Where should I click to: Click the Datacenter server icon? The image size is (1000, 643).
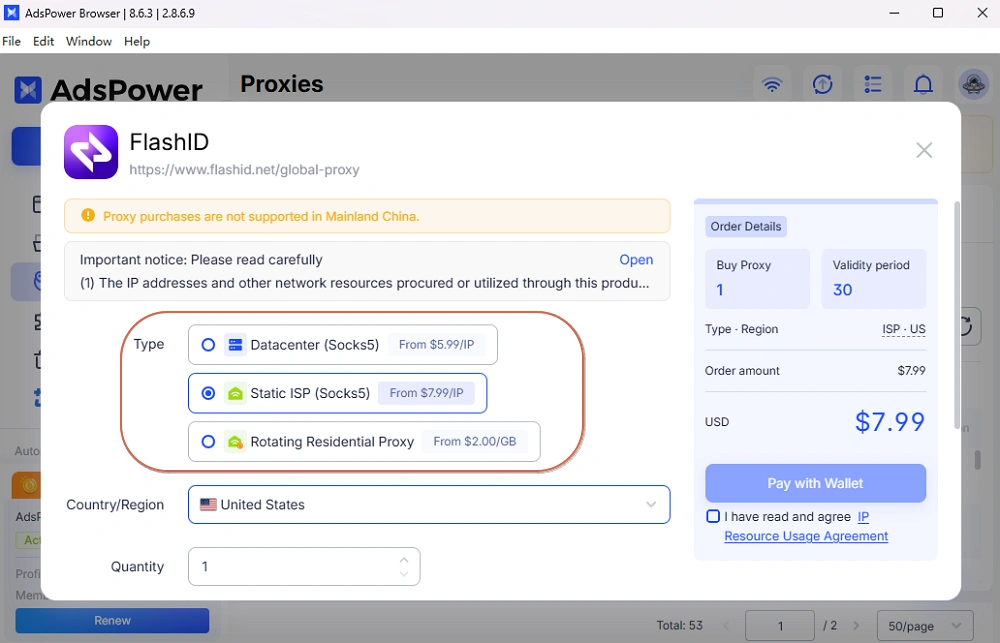[x=235, y=344]
